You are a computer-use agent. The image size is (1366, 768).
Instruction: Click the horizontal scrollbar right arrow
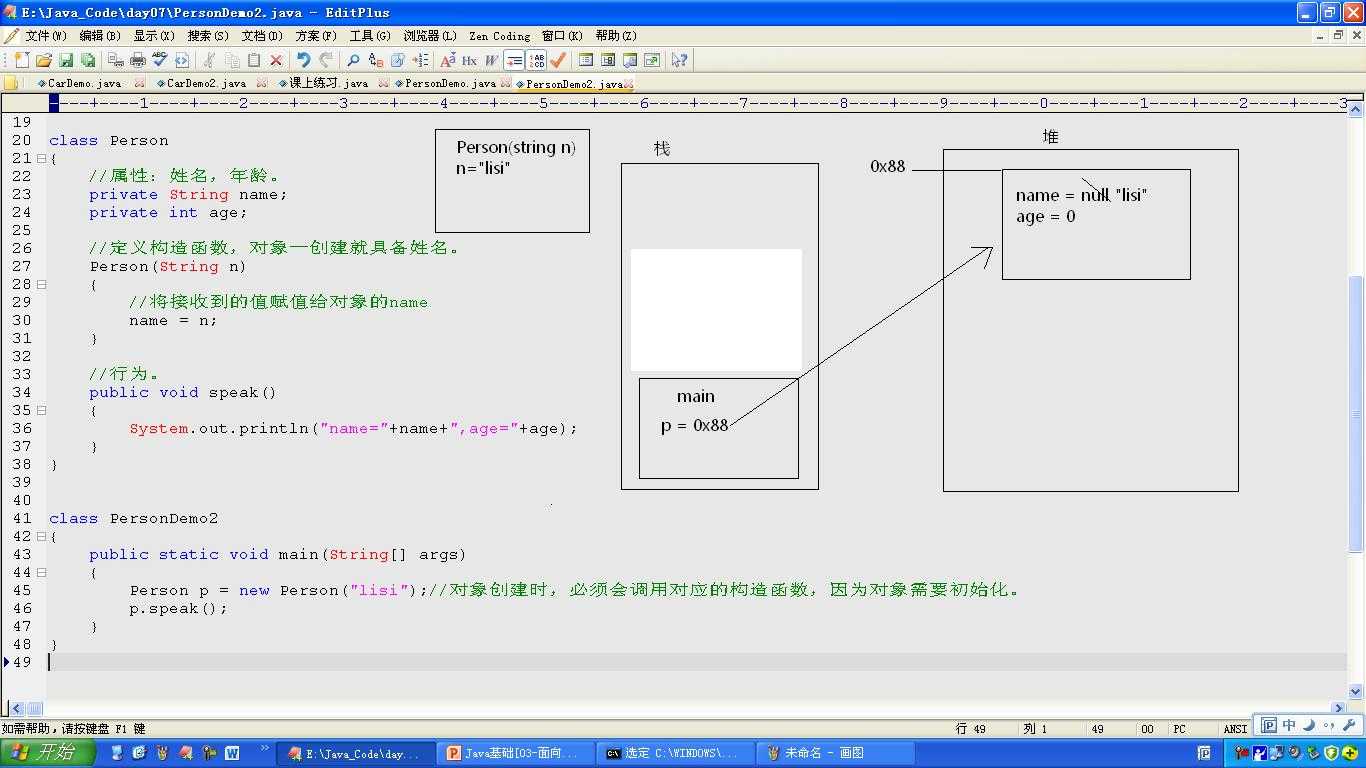pyautogui.click(x=1340, y=708)
